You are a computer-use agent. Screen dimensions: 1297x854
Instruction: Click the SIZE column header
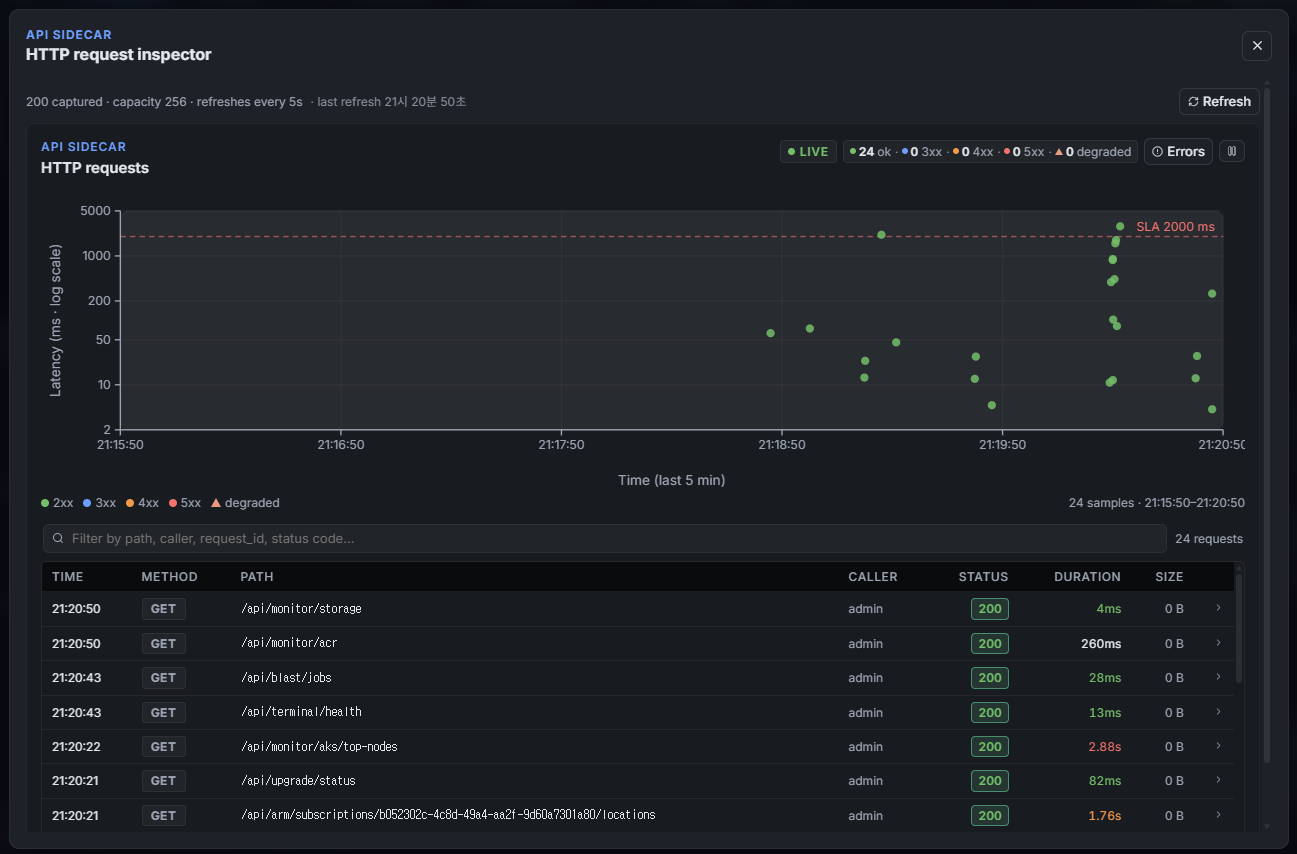click(x=1169, y=577)
